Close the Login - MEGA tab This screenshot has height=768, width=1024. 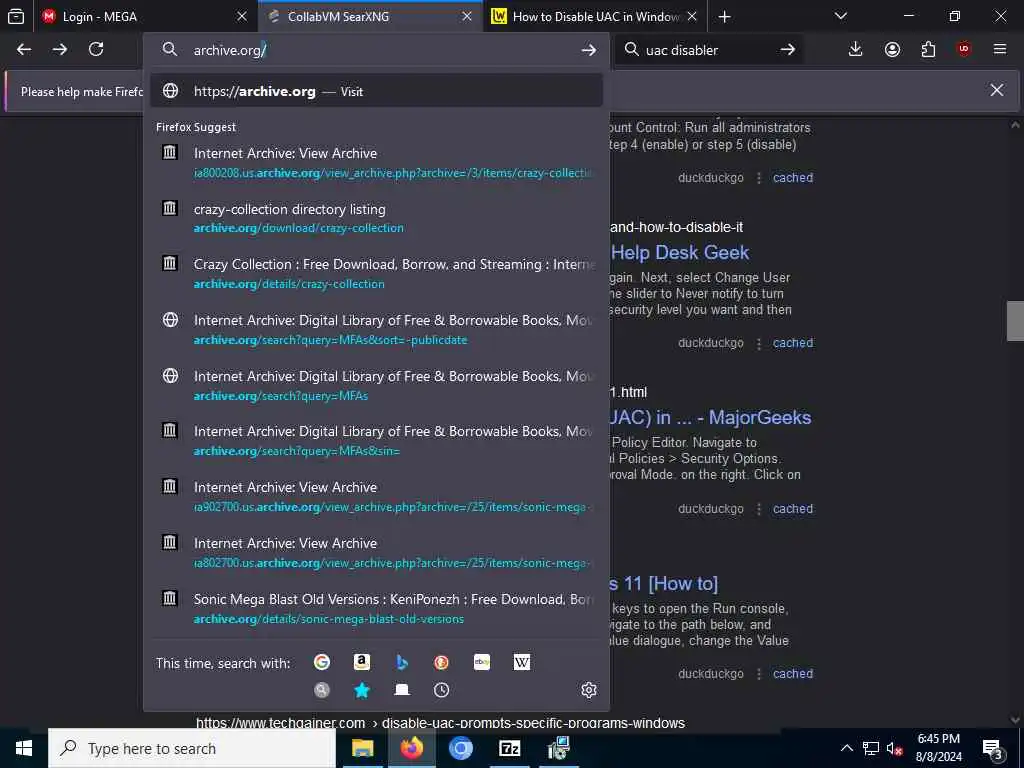[242, 17]
